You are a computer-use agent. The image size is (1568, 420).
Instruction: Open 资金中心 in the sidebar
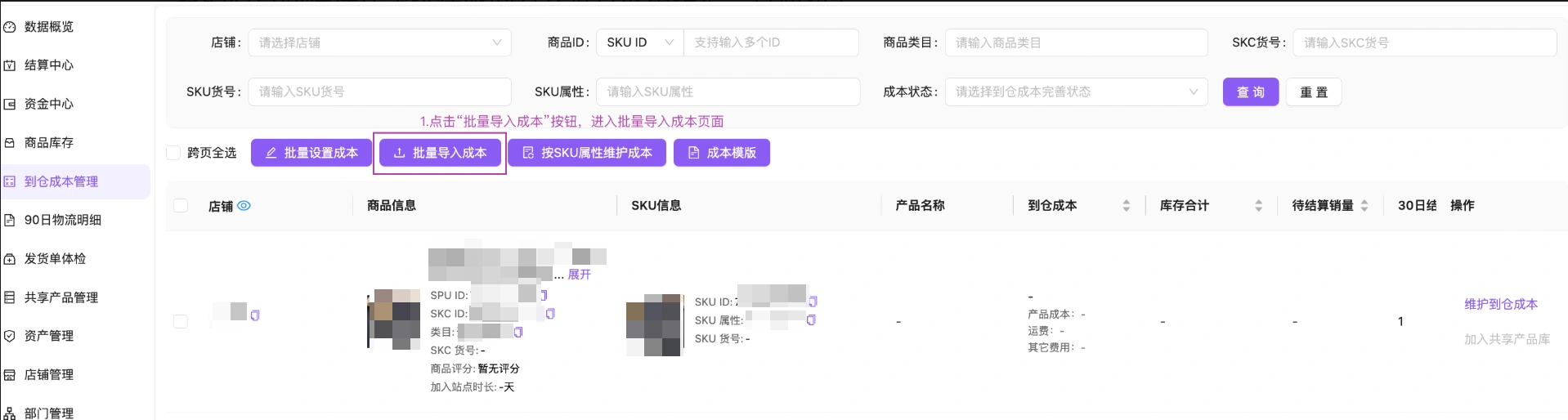(48, 104)
